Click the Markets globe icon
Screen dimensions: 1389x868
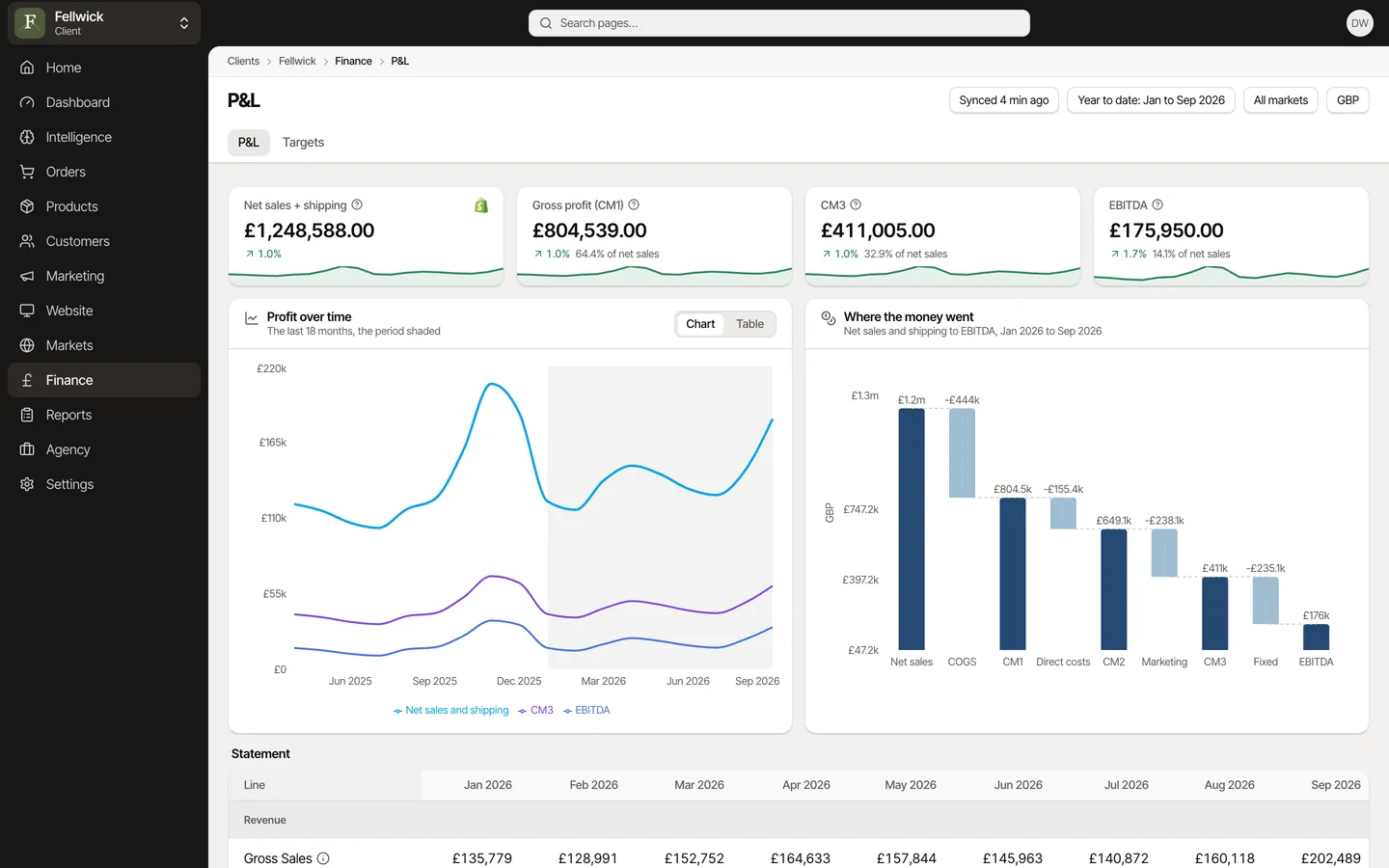27,345
